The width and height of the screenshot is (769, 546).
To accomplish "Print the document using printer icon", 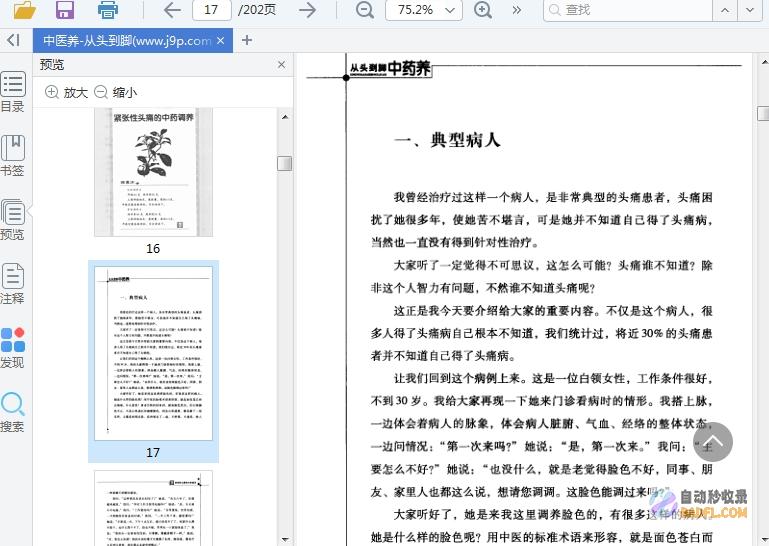I will pos(108,10).
